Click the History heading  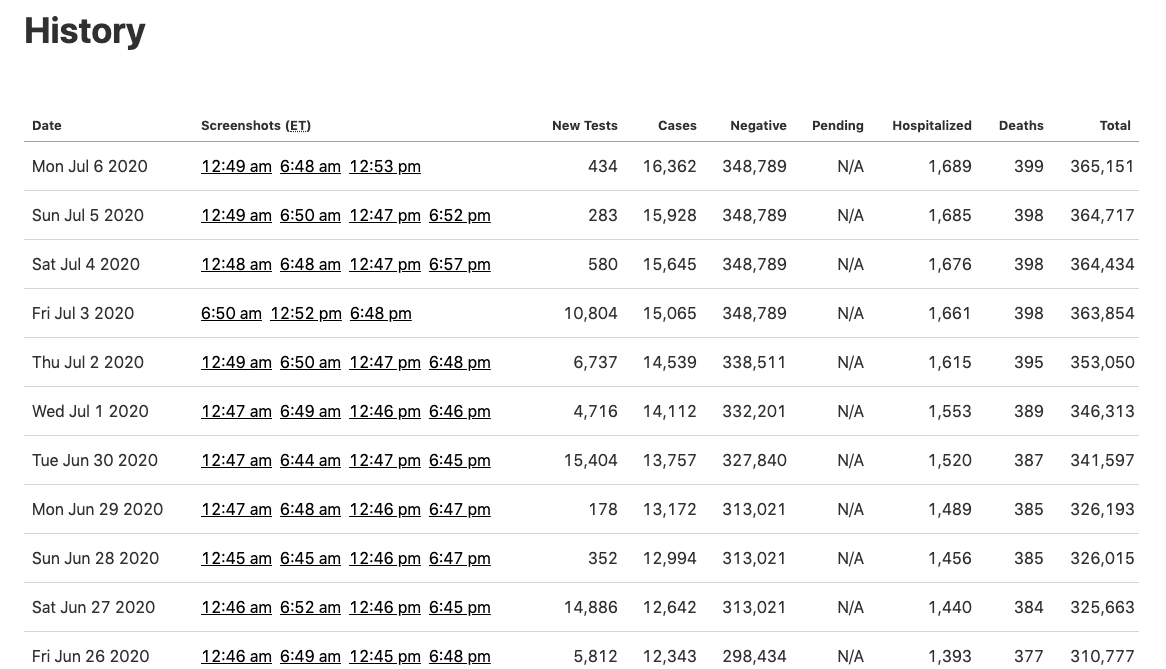point(85,31)
